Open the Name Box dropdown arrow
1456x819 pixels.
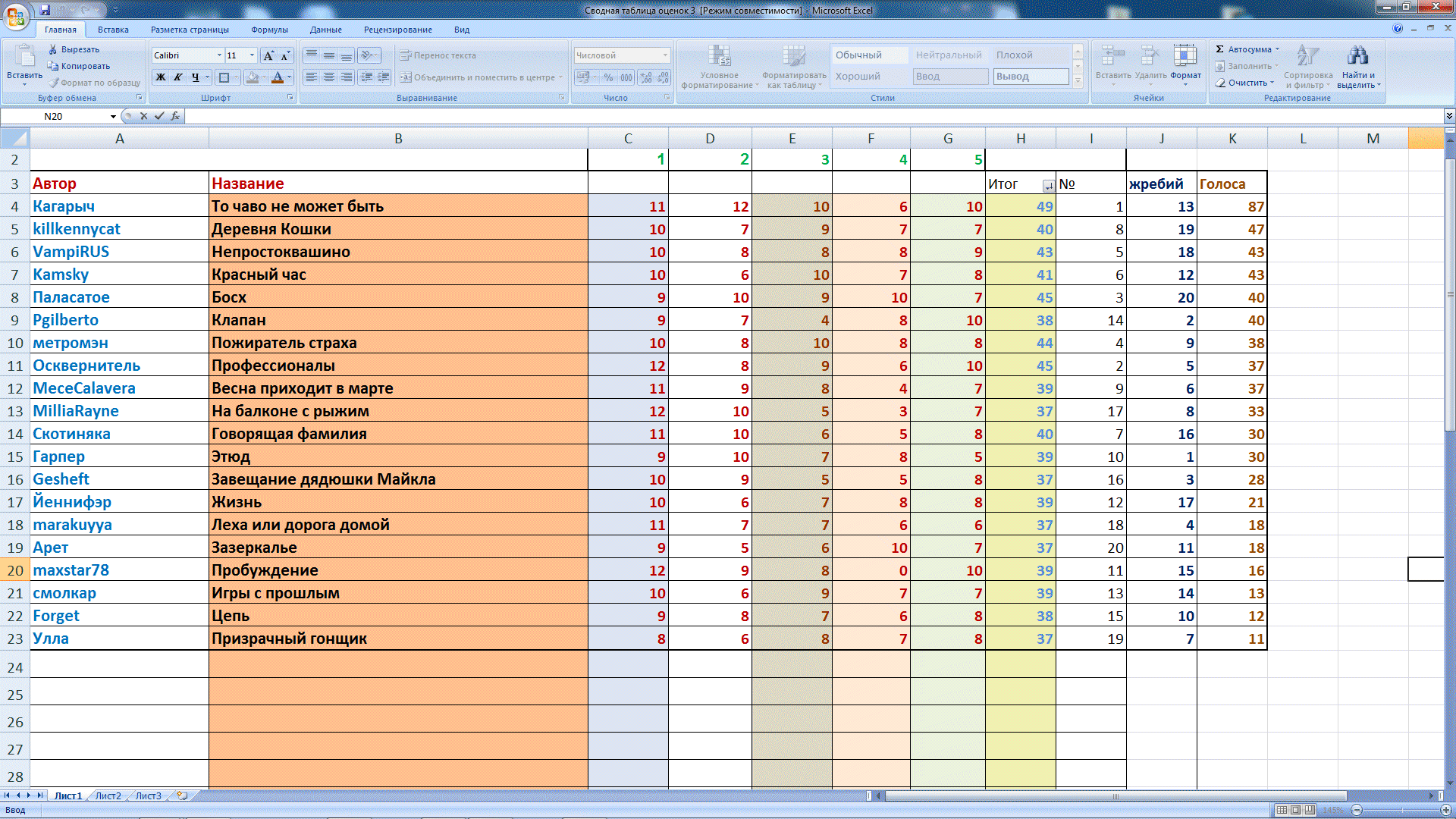click(x=113, y=116)
